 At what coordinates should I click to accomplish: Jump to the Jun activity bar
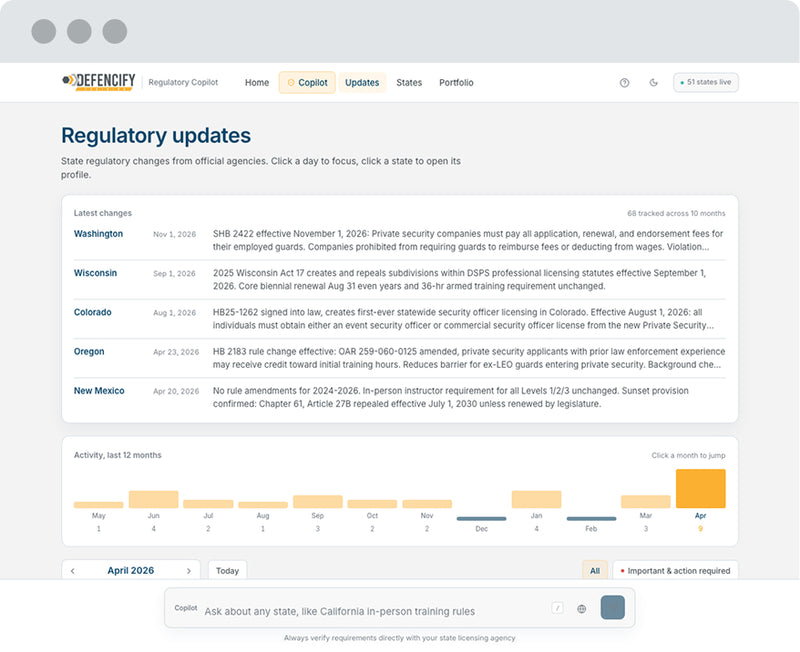(154, 499)
